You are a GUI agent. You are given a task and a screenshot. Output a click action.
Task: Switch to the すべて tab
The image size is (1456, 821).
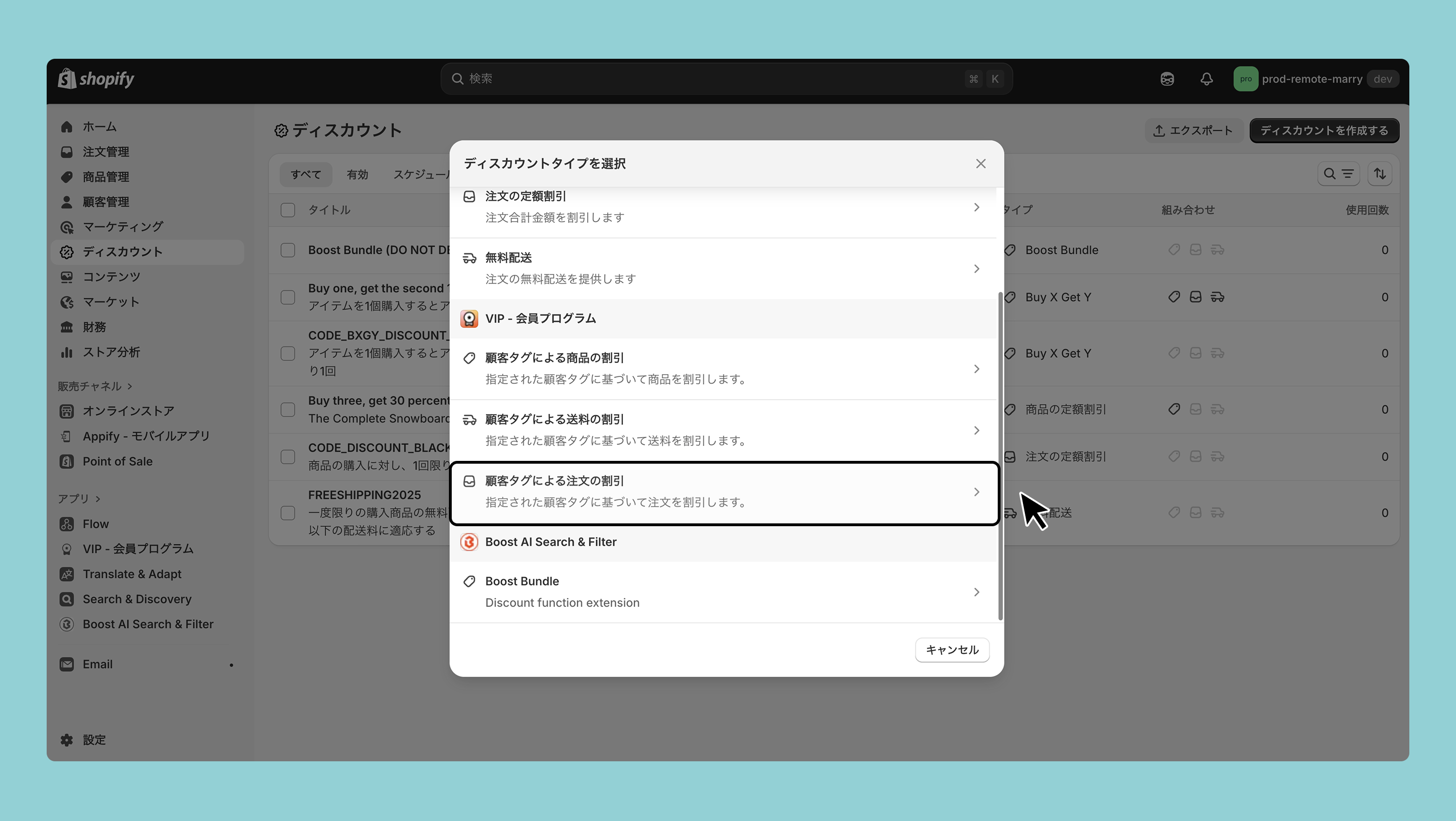pyautogui.click(x=306, y=174)
